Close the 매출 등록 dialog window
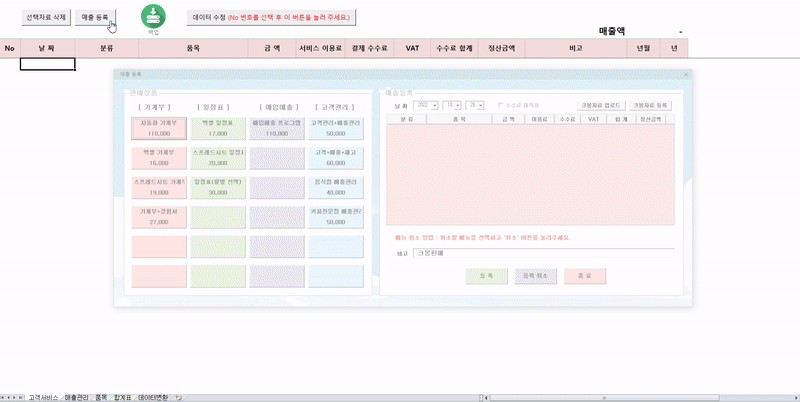Viewport: 800px width, 402px height. (686, 74)
